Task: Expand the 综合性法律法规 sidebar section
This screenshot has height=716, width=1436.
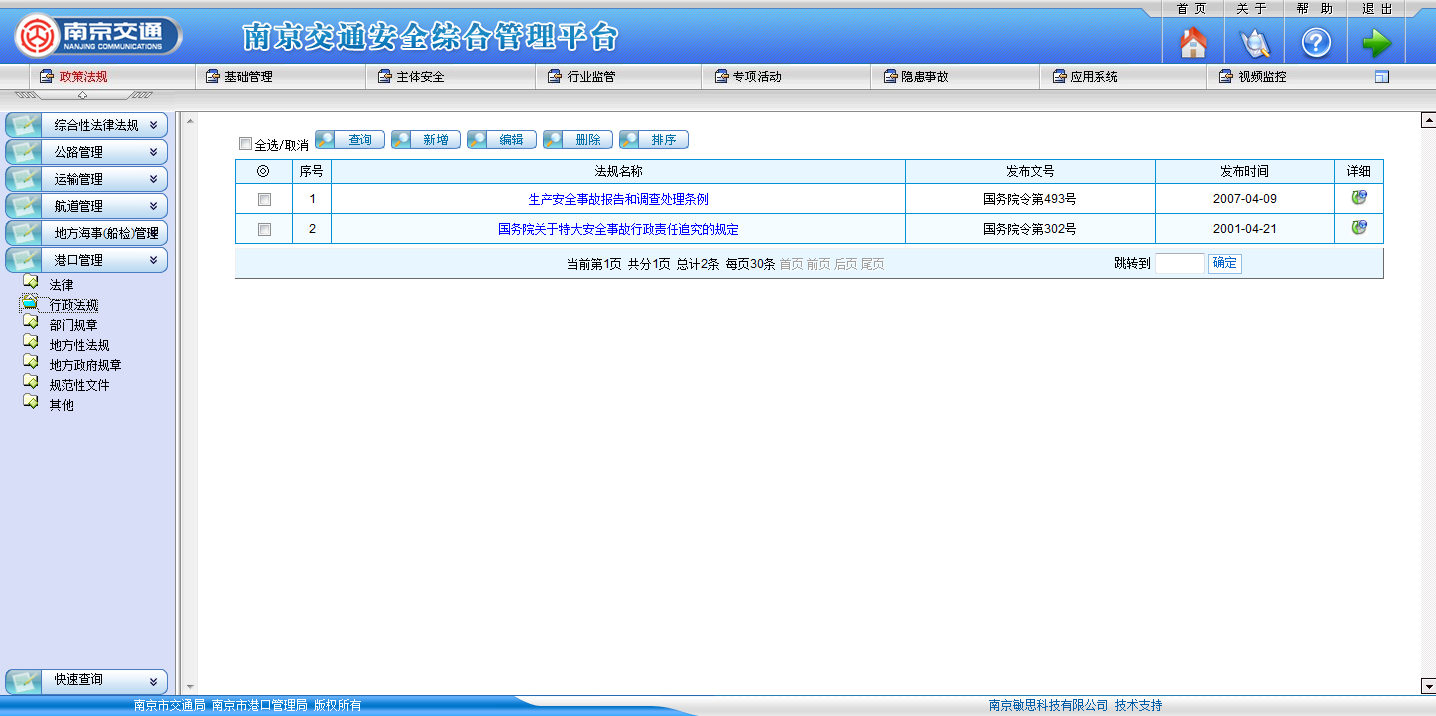Action: pyautogui.click(x=87, y=125)
